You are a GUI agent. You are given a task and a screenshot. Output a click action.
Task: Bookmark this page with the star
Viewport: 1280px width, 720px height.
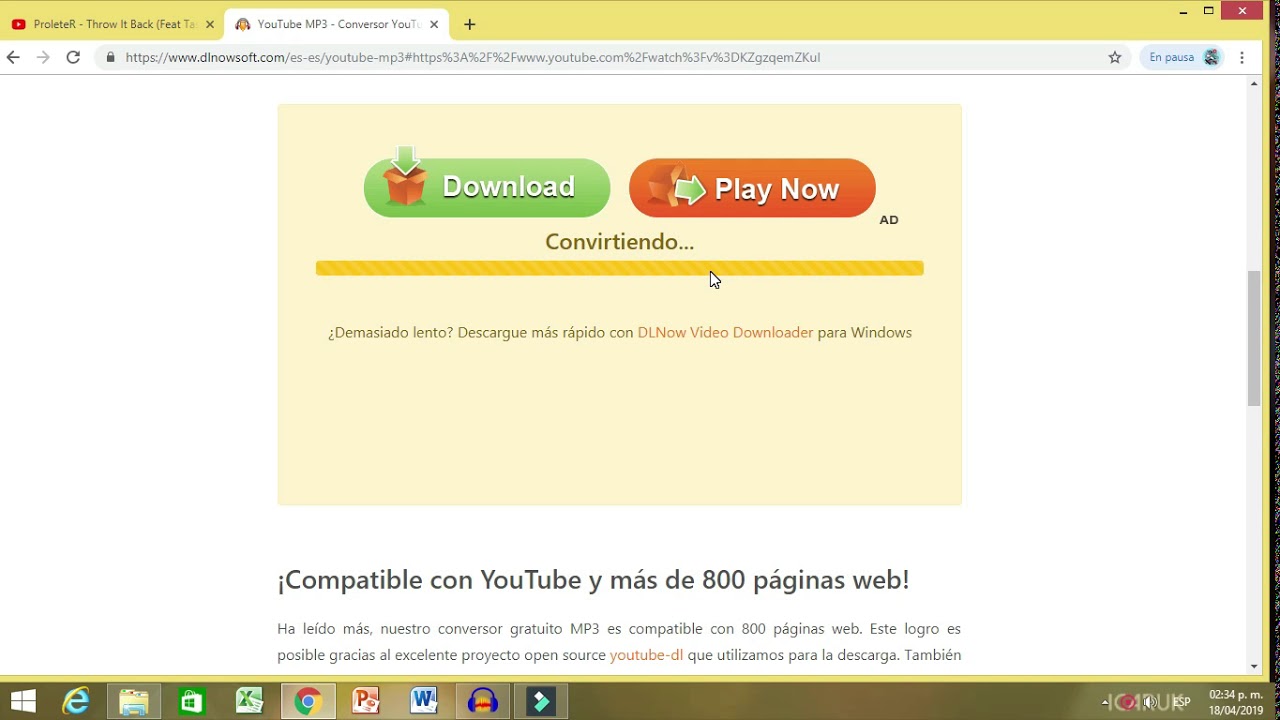(1115, 57)
